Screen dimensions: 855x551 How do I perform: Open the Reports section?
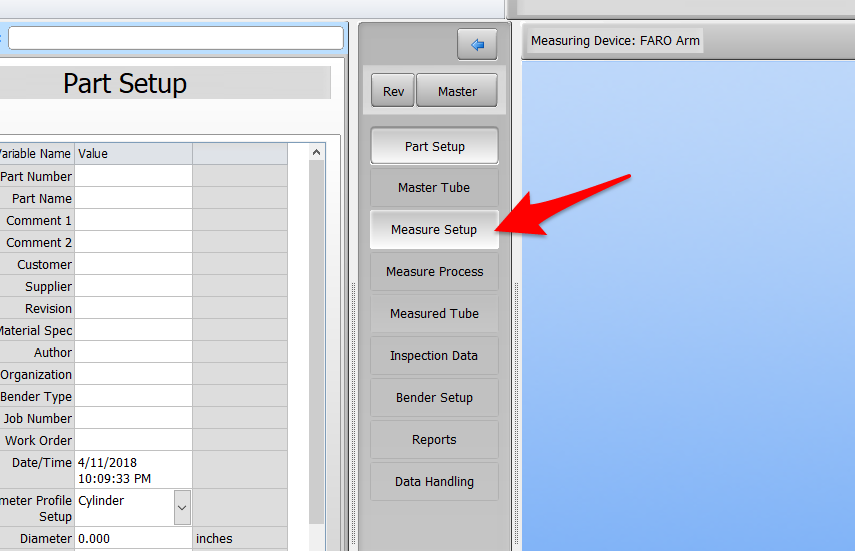tap(434, 440)
